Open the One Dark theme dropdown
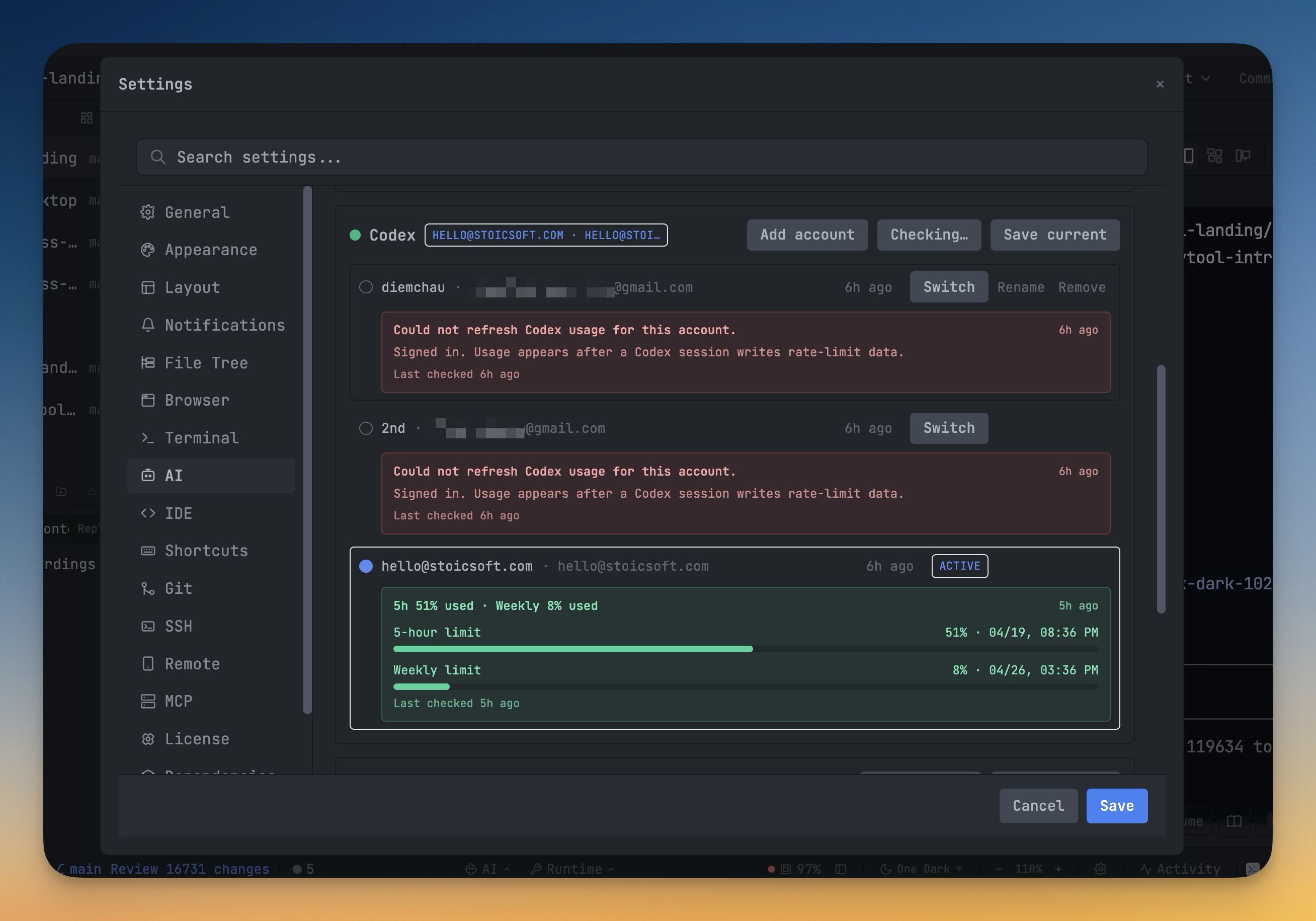The width and height of the screenshot is (1316, 921). (922, 869)
